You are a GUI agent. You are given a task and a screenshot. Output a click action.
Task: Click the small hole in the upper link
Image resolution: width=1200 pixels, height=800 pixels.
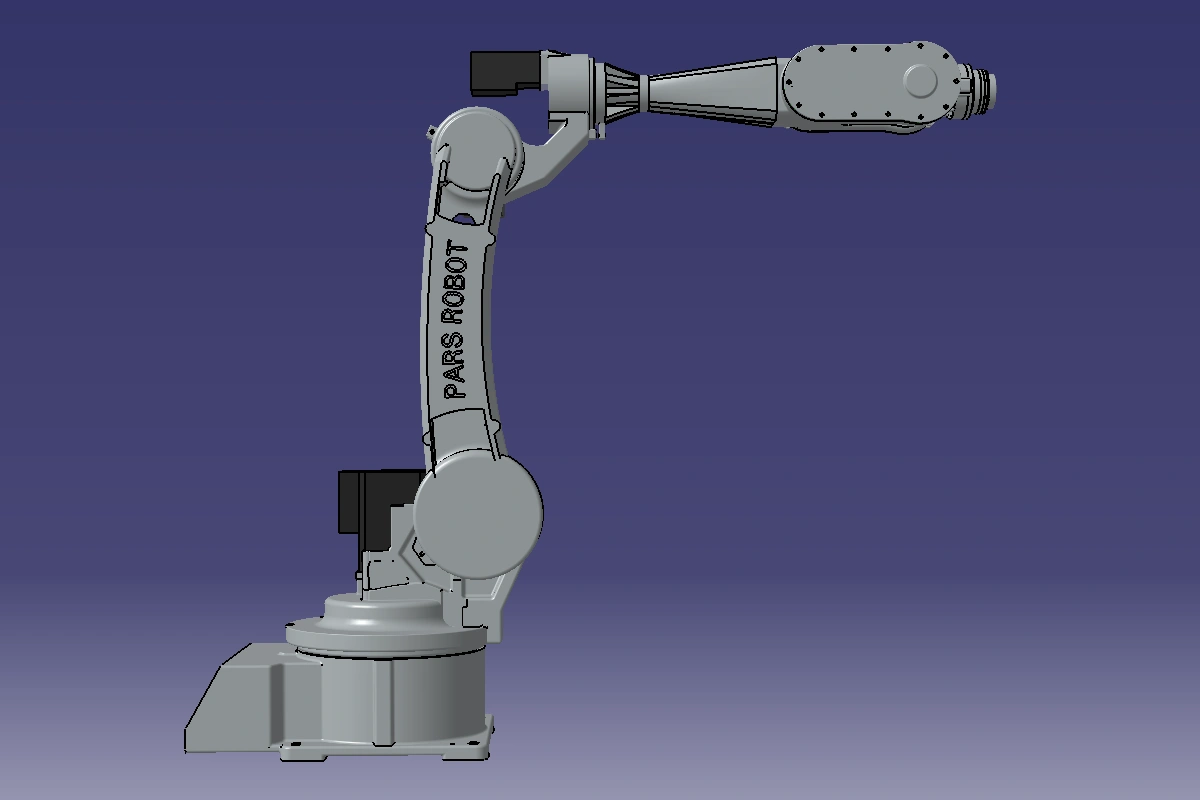[x=464, y=218]
